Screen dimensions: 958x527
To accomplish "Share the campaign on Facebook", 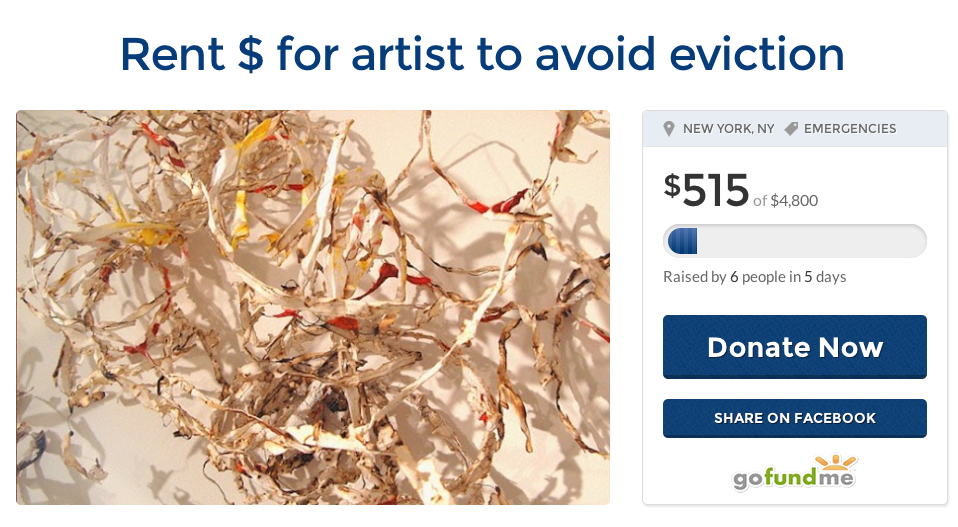I will click(x=794, y=418).
